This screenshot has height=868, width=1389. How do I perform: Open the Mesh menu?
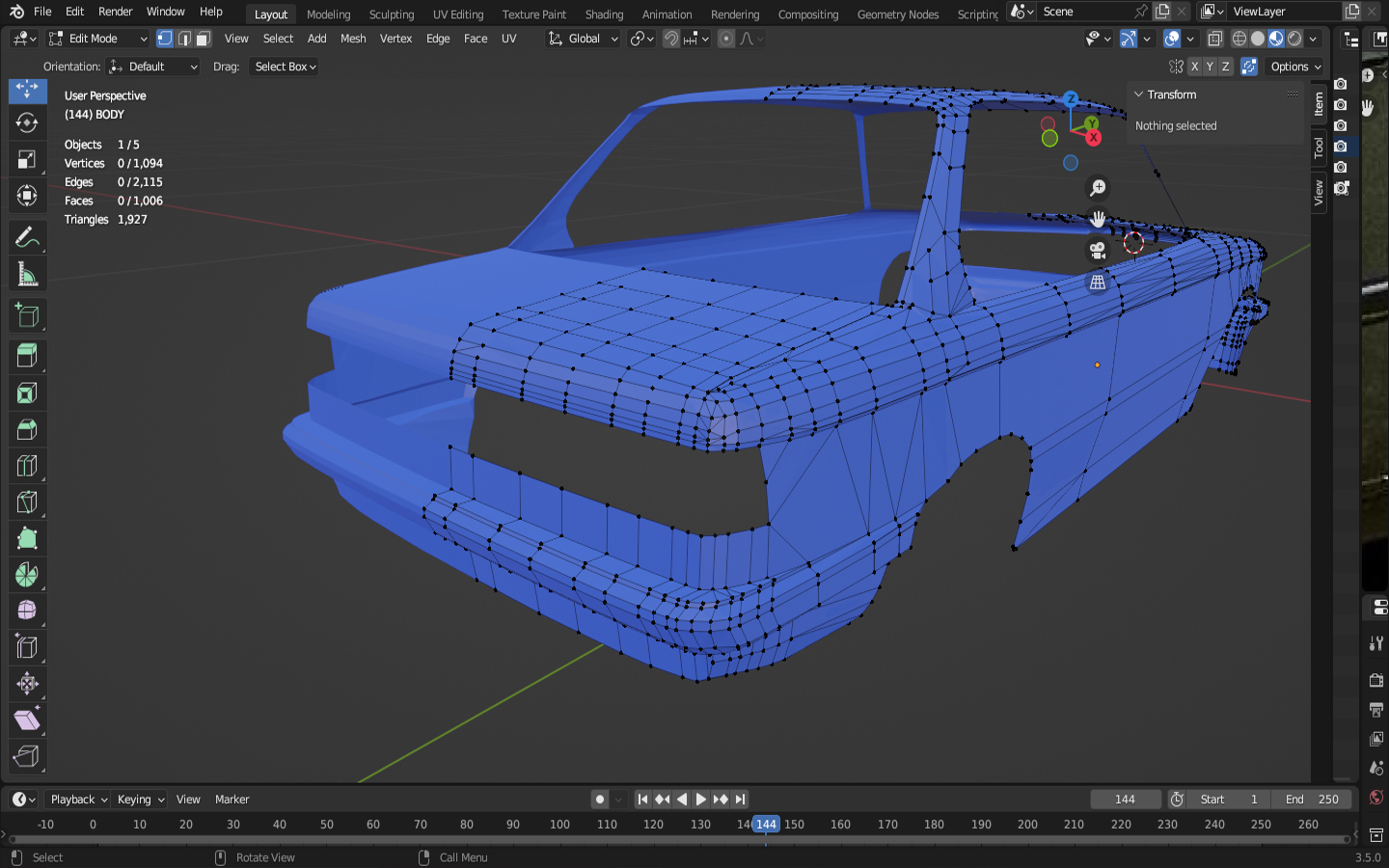click(353, 39)
